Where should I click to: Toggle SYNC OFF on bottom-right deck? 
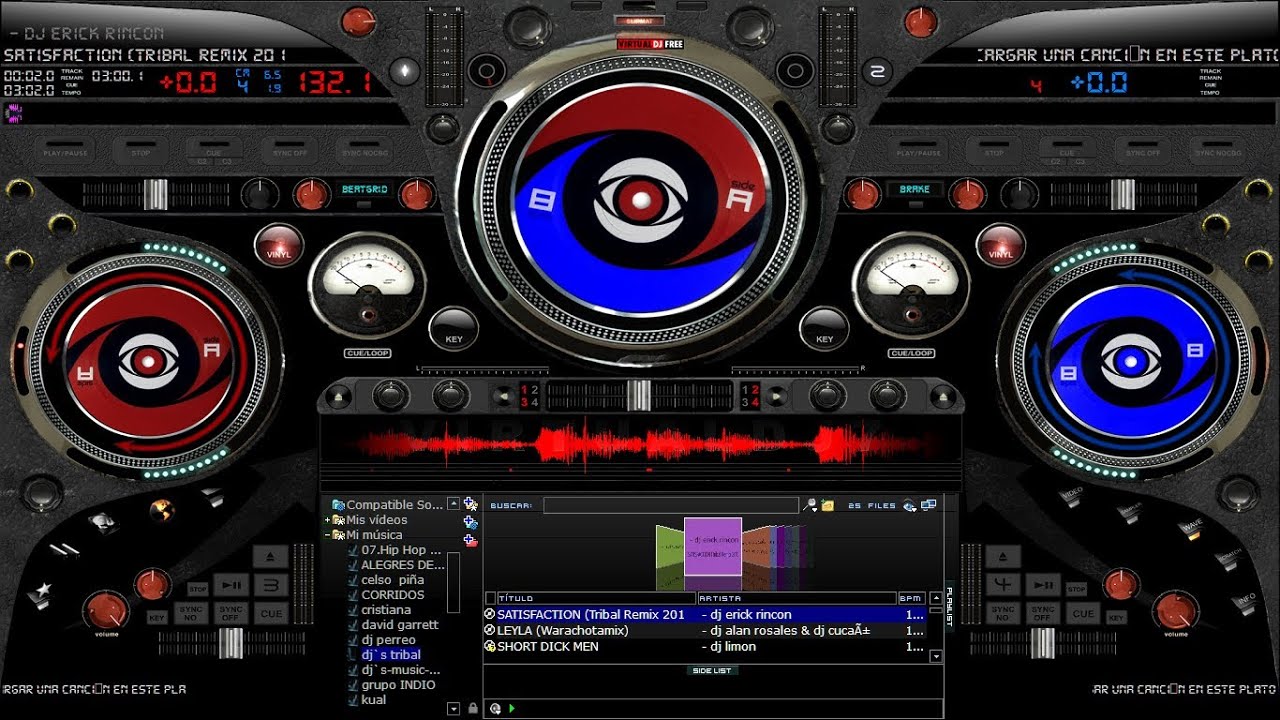pyautogui.click(x=1043, y=613)
